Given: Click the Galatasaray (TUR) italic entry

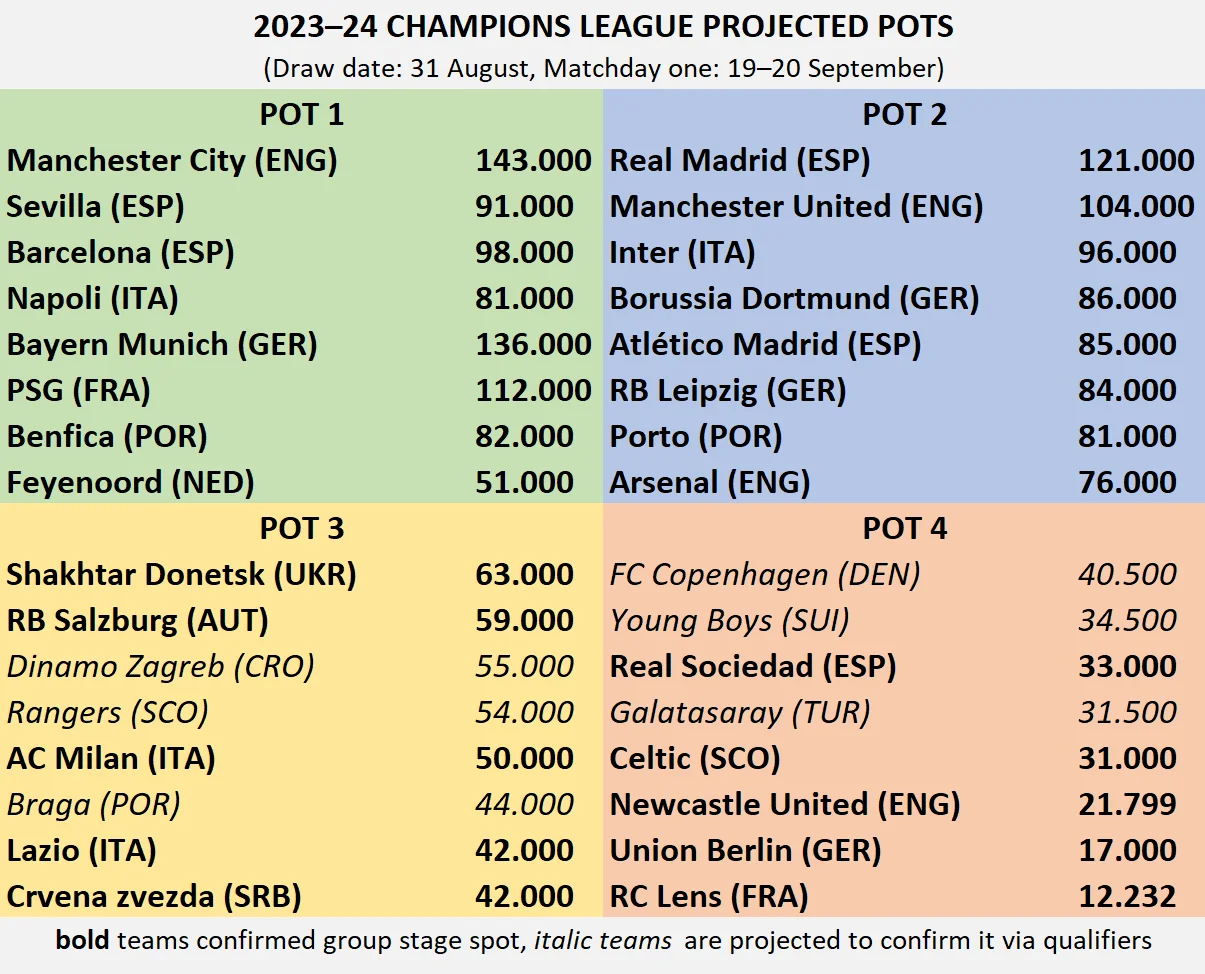Looking at the screenshot, I should tap(740, 712).
